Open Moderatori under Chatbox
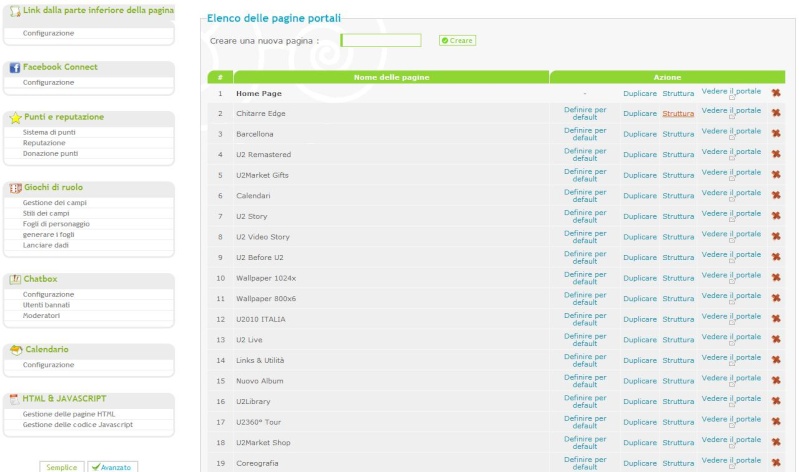The image size is (799, 472). 41,316
